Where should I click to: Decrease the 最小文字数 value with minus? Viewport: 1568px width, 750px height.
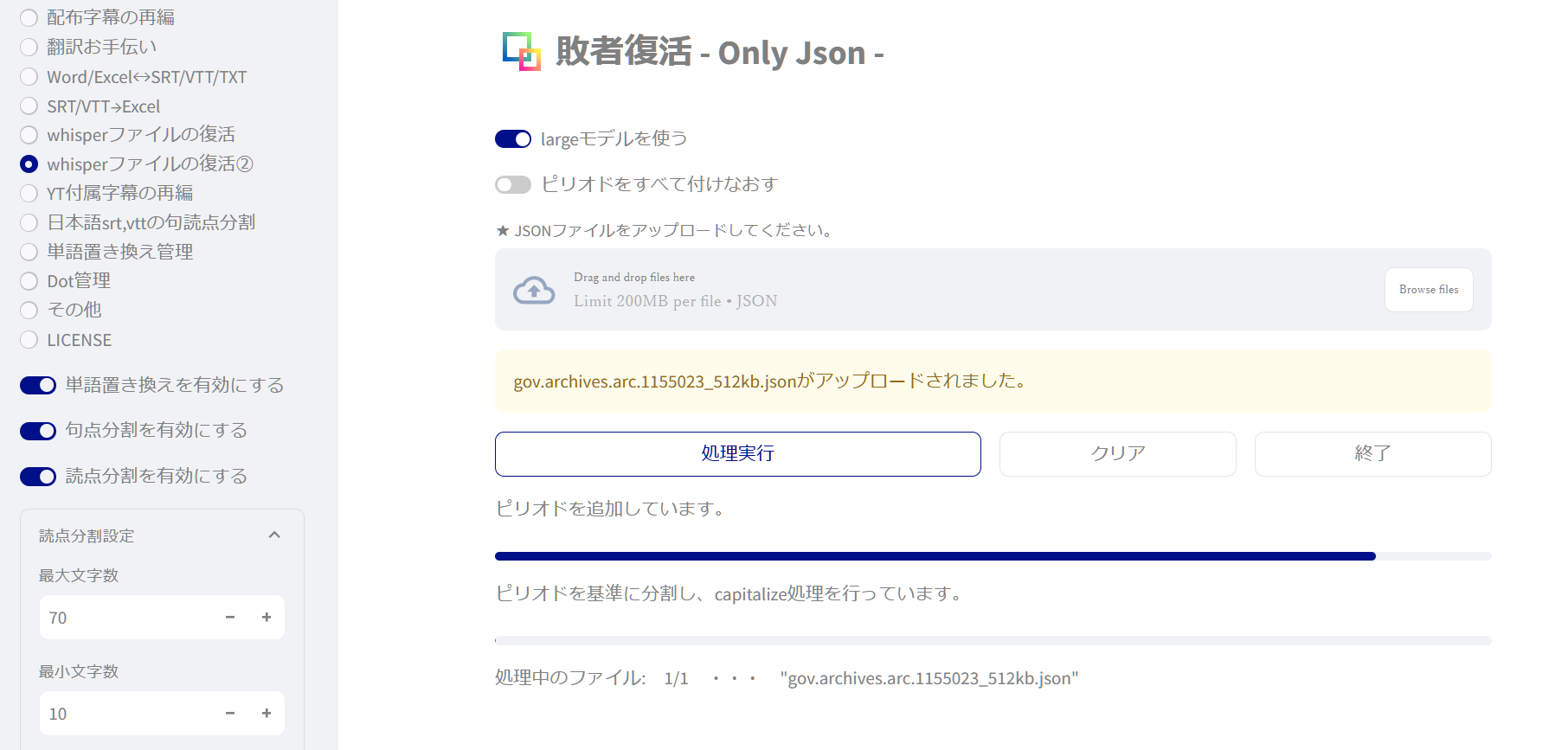[x=230, y=714]
